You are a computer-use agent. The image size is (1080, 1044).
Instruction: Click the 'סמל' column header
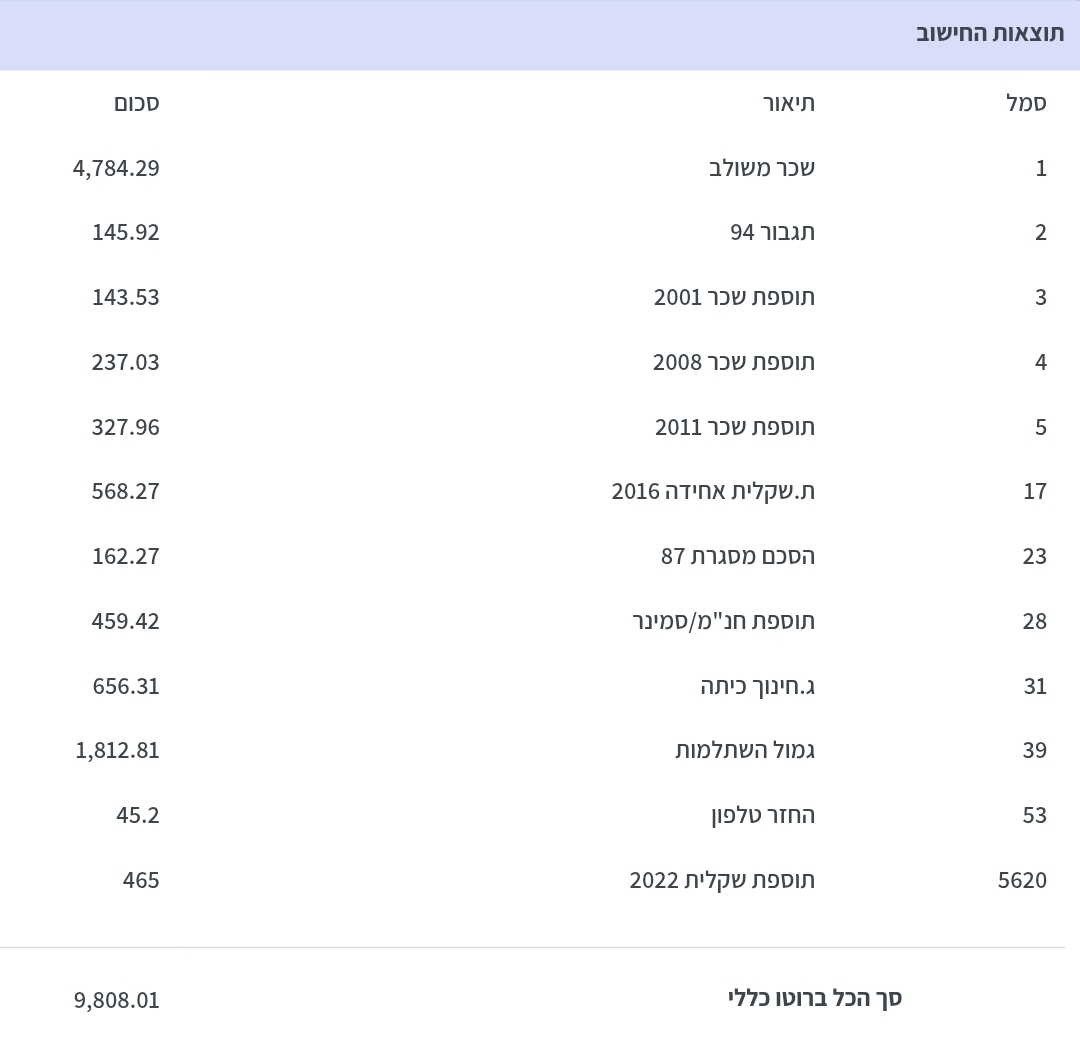tap(1026, 103)
